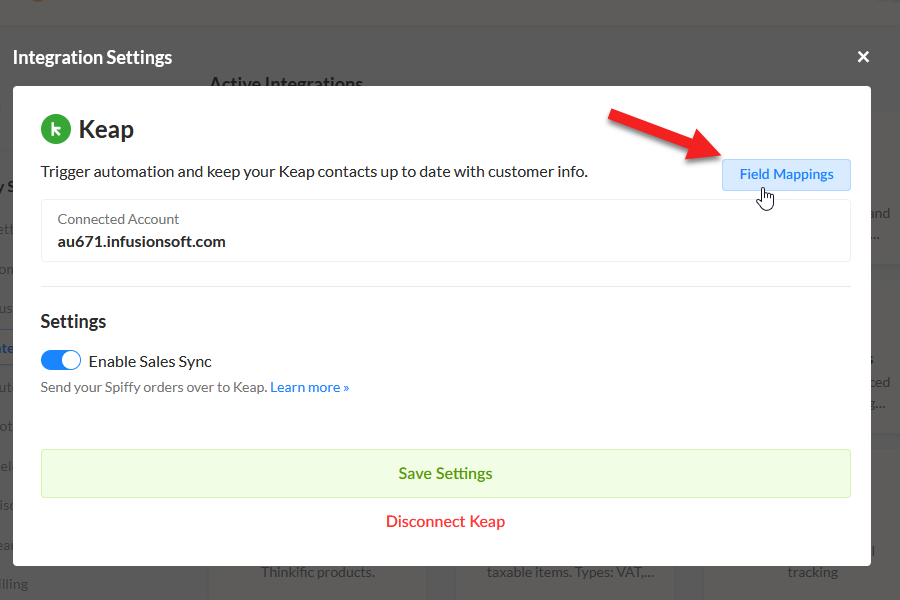Viewport: 900px width, 600px height.
Task: Click the Enable Sales Sync label
Action: pyautogui.click(x=150, y=362)
